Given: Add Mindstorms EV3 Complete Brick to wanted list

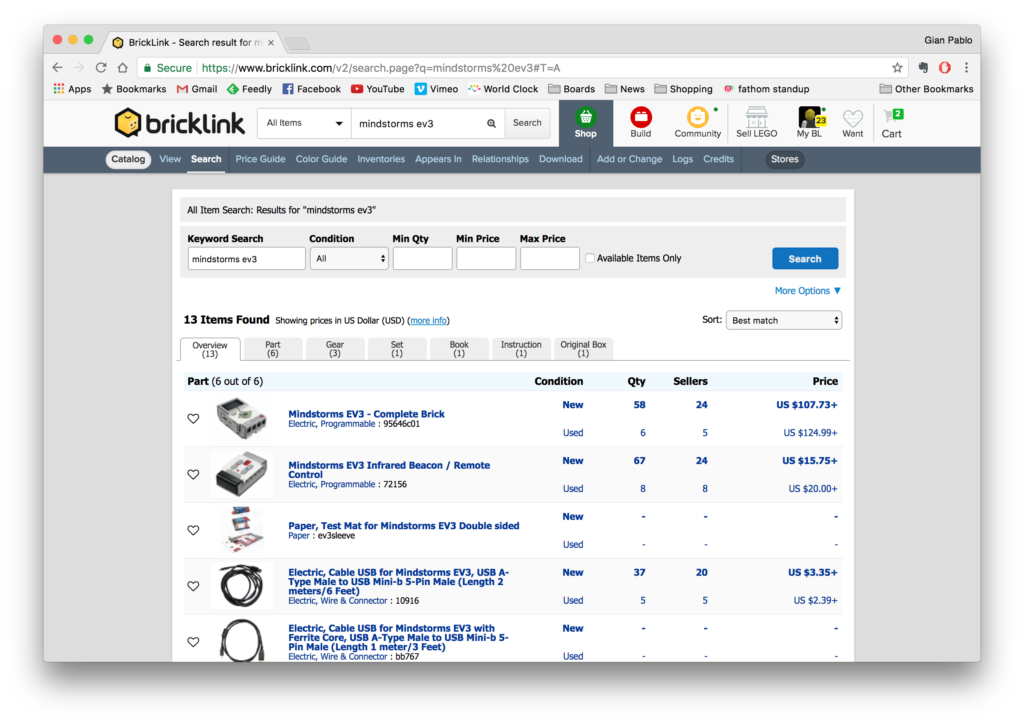Looking at the screenshot, I should 193,418.
